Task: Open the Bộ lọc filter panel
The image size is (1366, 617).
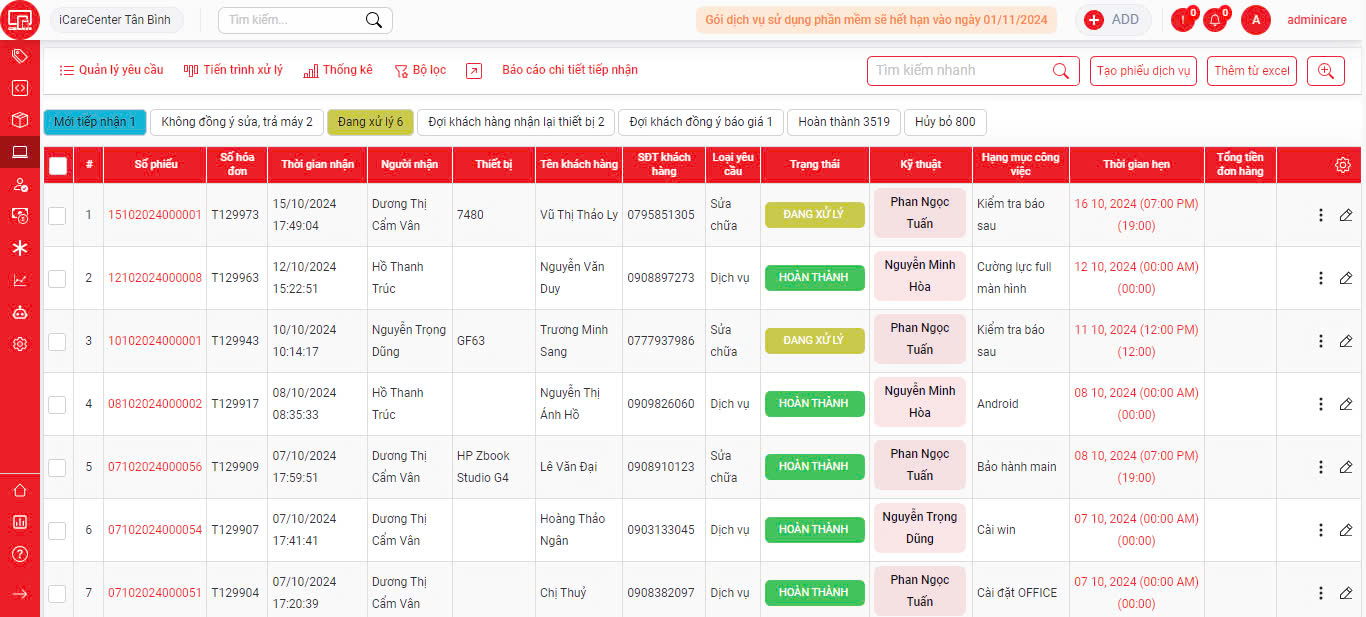Action: pos(420,71)
